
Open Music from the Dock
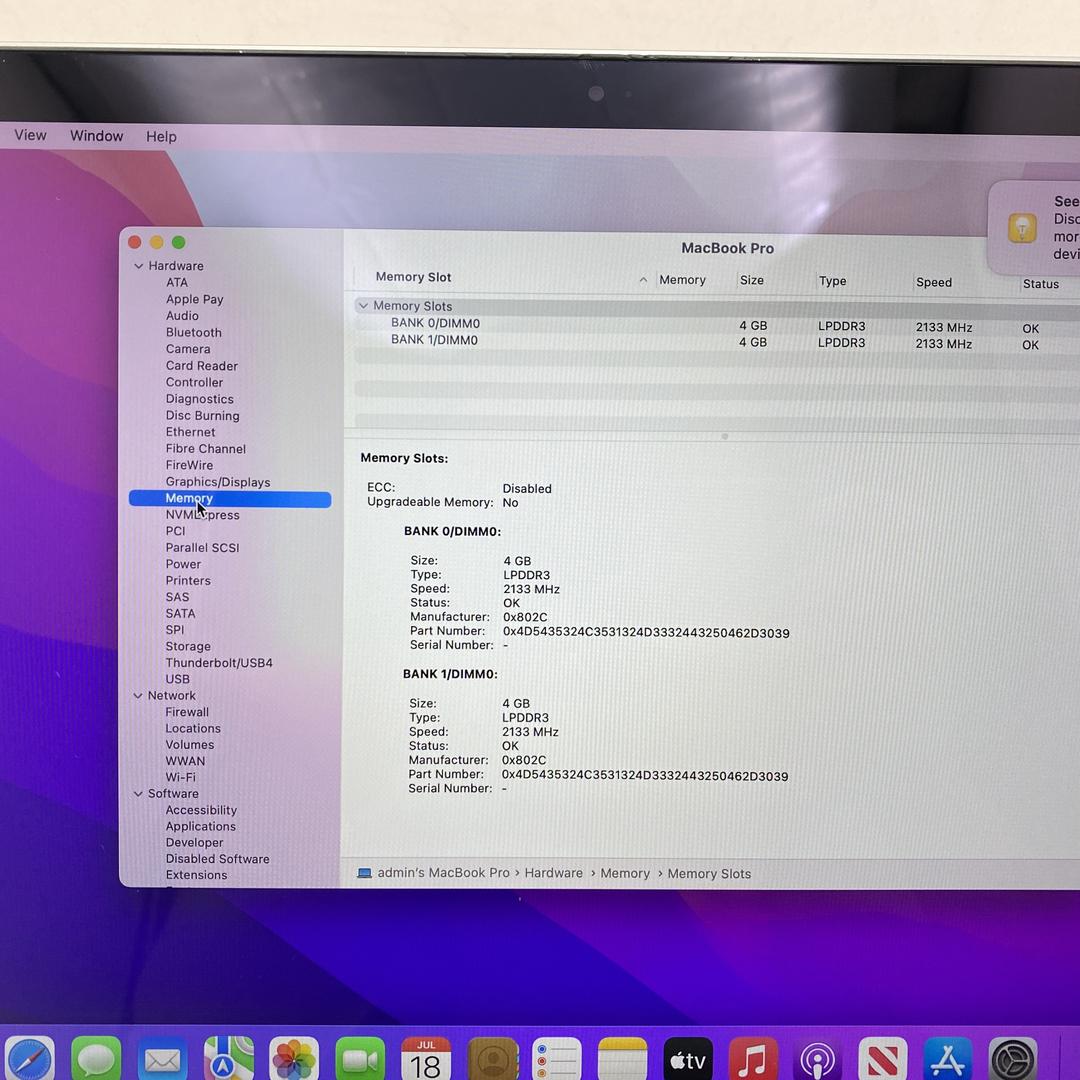pyautogui.click(x=753, y=1059)
